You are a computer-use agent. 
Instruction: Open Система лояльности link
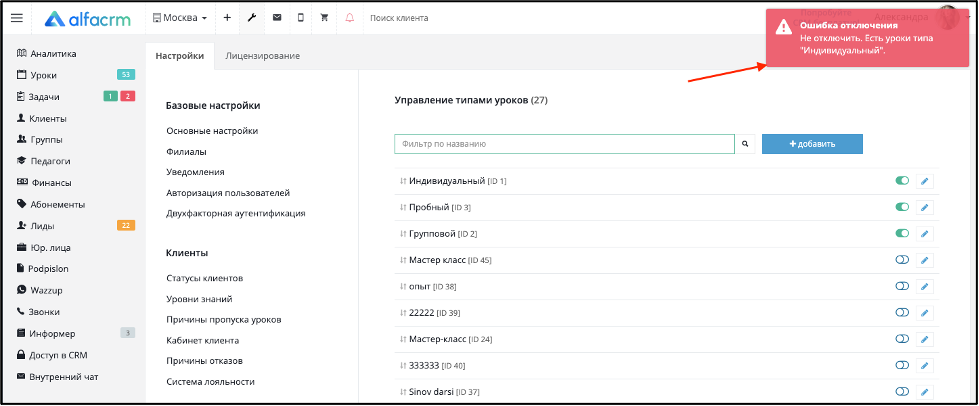tap(210, 382)
